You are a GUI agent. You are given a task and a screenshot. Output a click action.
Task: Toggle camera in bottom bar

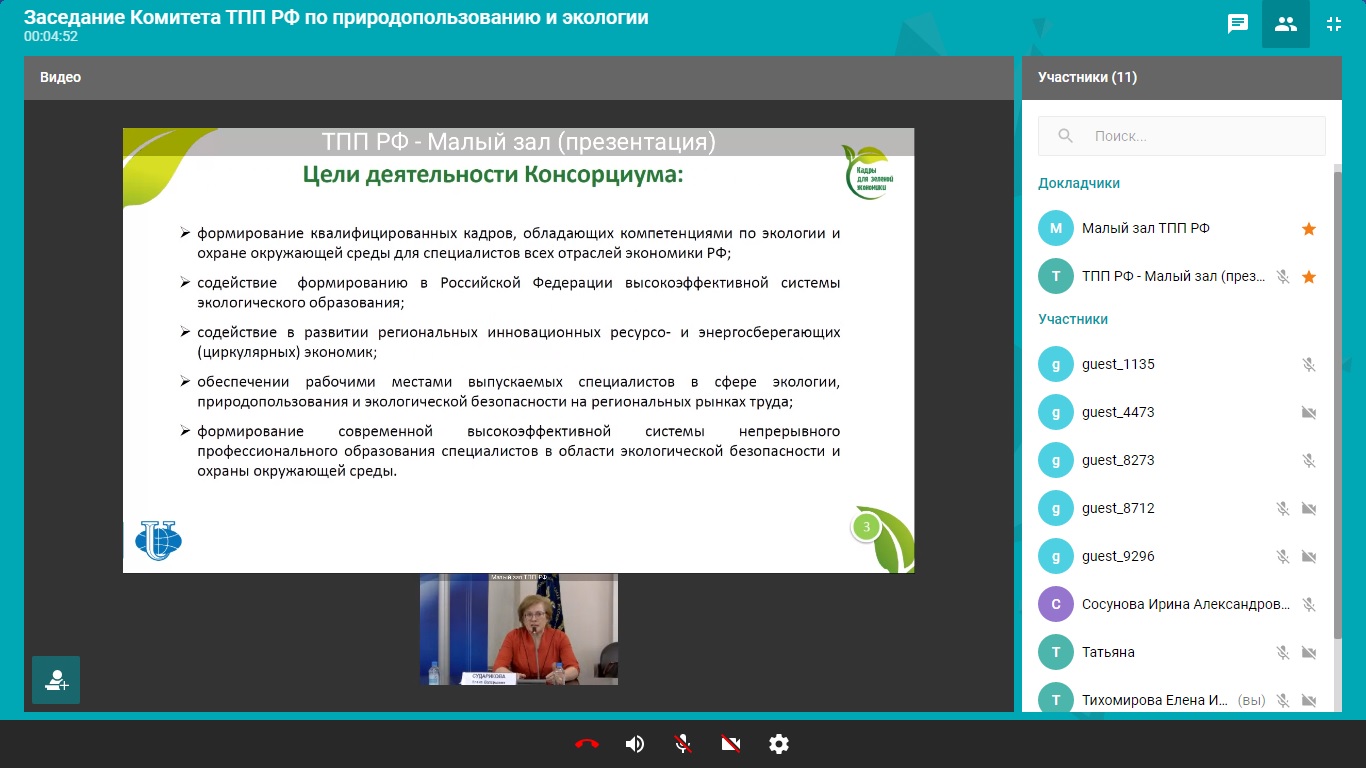[x=731, y=744]
